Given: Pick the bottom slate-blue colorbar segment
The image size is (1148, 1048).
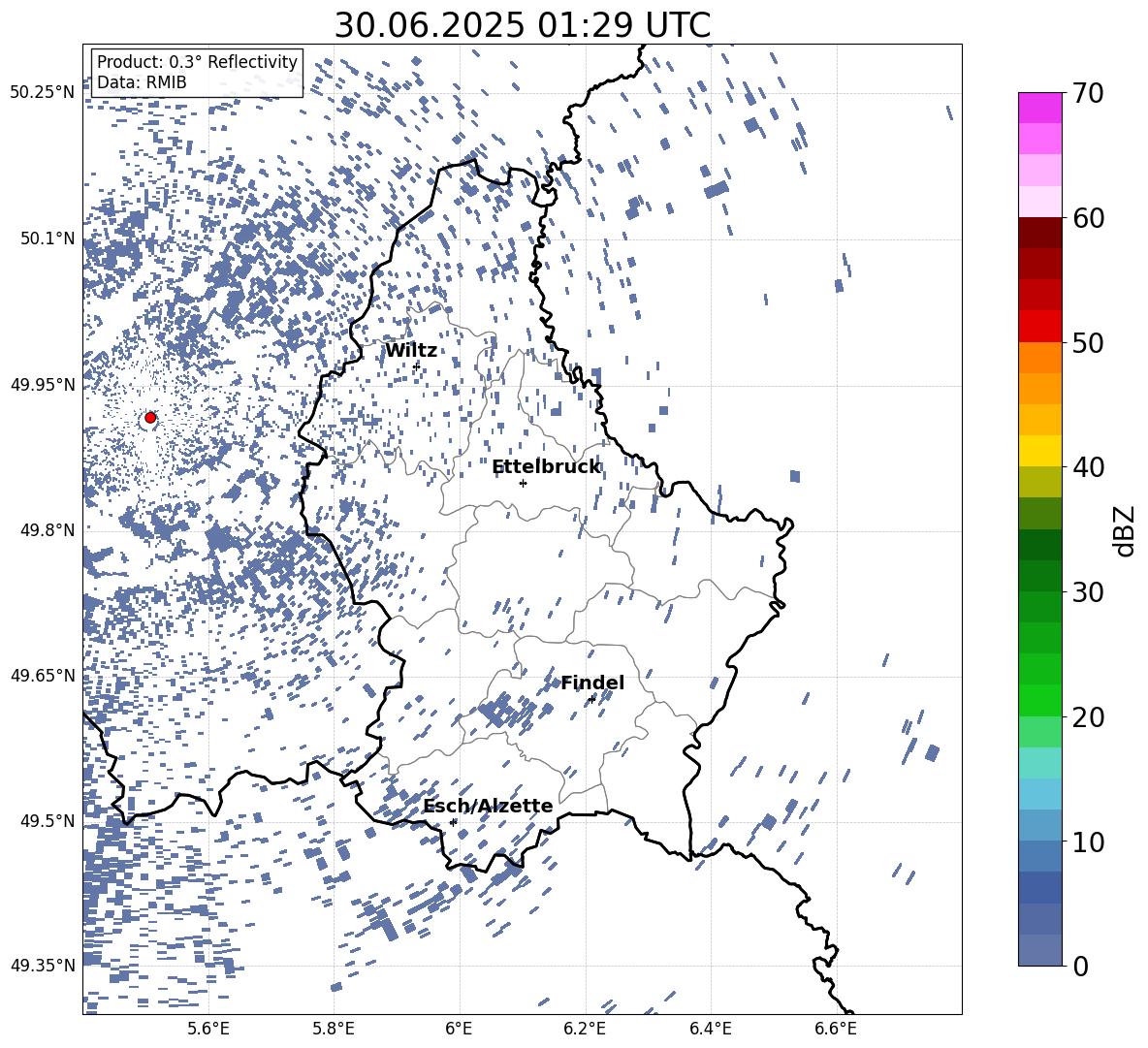Looking at the screenshot, I should pos(1040,950).
